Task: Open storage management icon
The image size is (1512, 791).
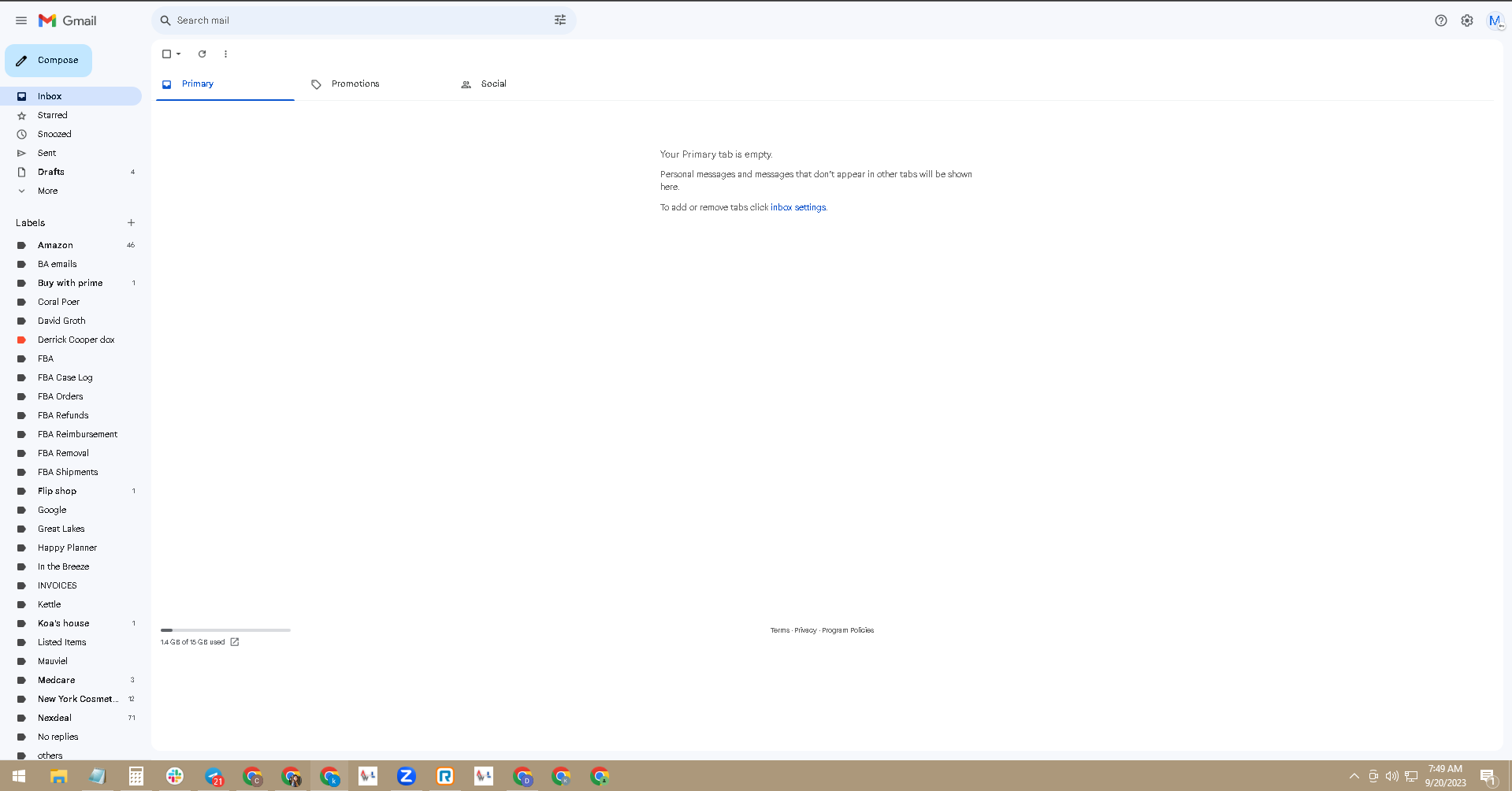Action: pyautogui.click(x=235, y=642)
